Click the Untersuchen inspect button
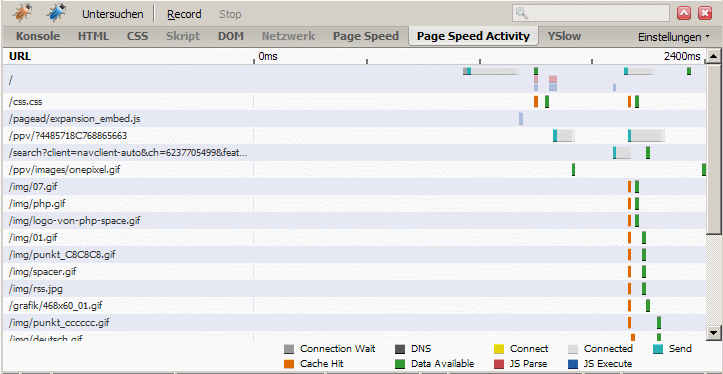Viewport: 723px width, 374px height. pyautogui.click(x=113, y=14)
